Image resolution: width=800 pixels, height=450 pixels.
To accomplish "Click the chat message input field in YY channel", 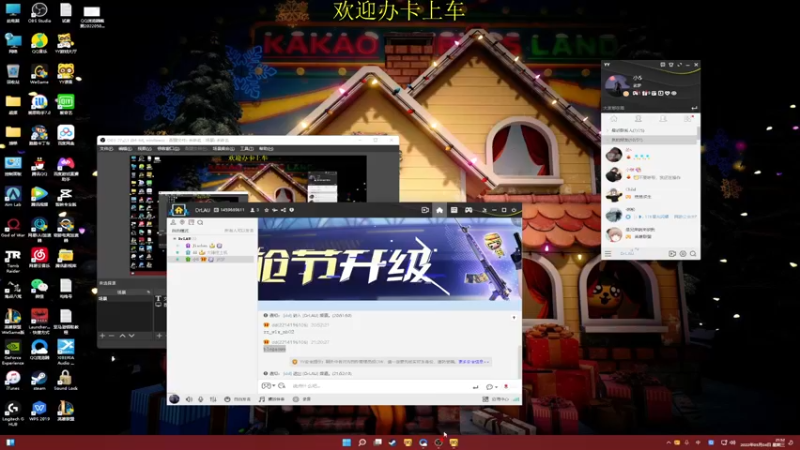I will [x=380, y=386].
